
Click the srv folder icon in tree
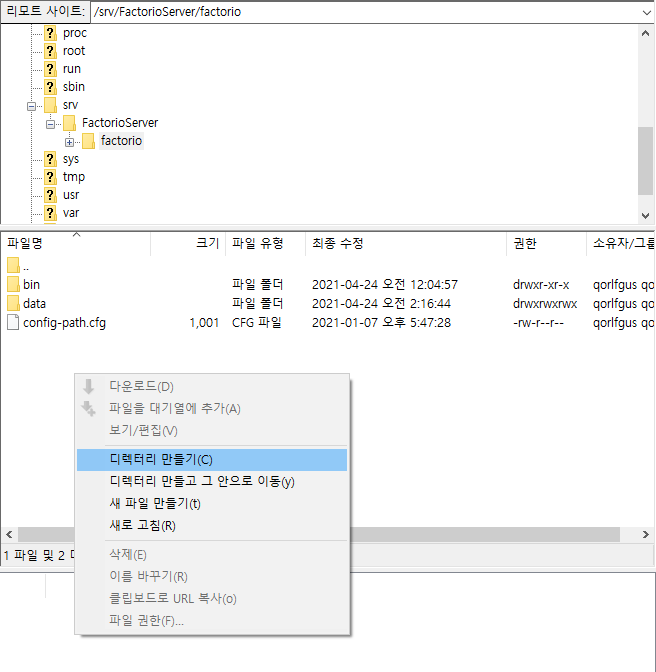click(50, 105)
